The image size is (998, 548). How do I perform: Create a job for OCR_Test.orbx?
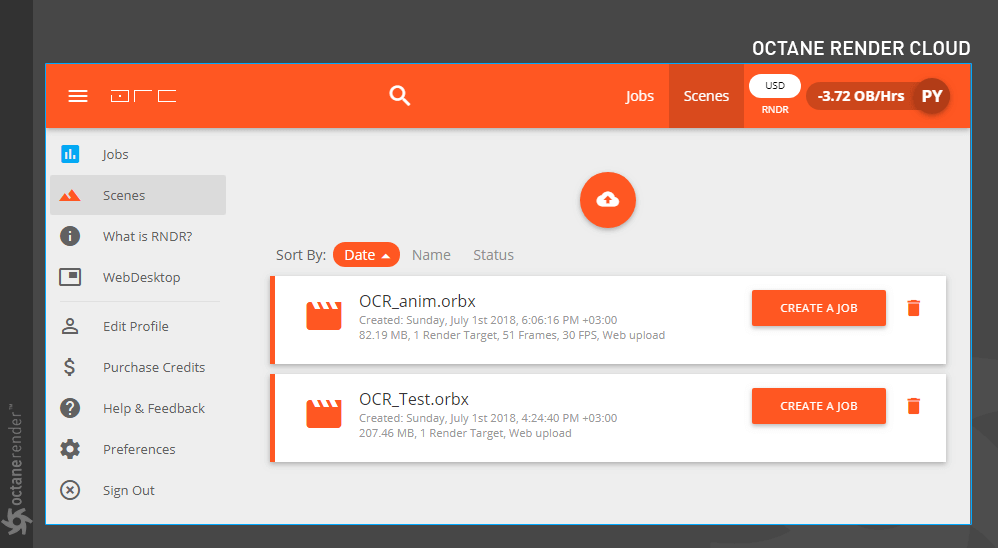click(x=819, y=406)
